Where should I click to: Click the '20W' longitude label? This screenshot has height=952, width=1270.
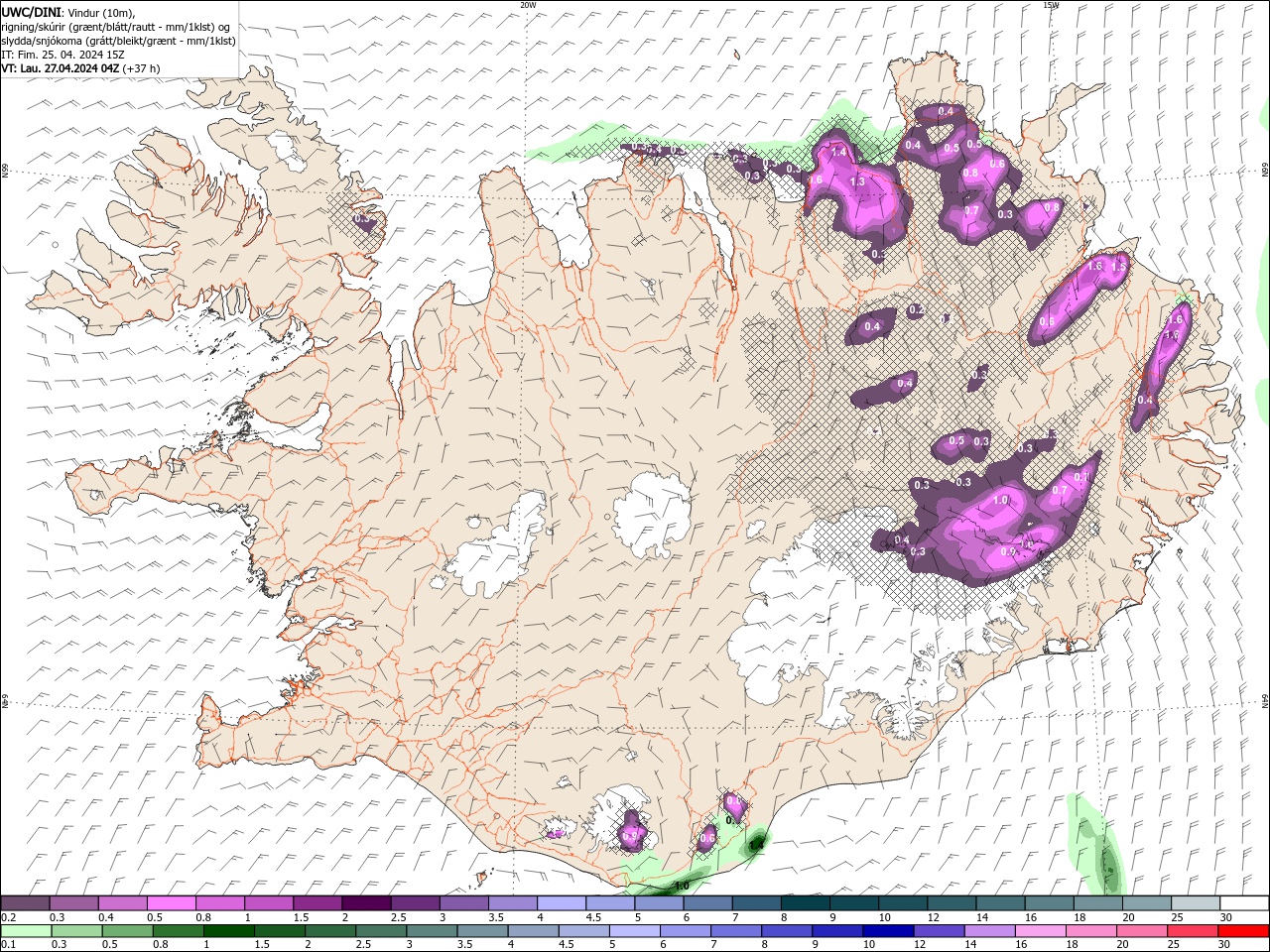coord(528,4)
